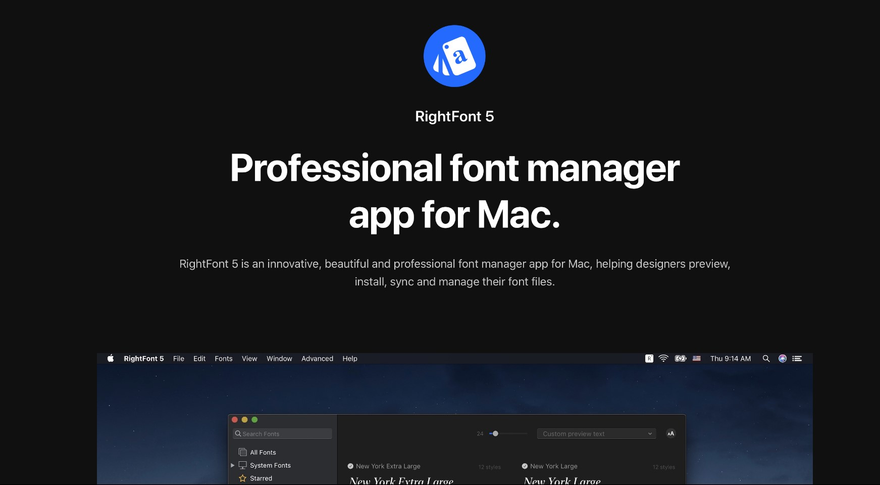
Task: Open the US flag input source menu
Action: (x=696, y=358)
